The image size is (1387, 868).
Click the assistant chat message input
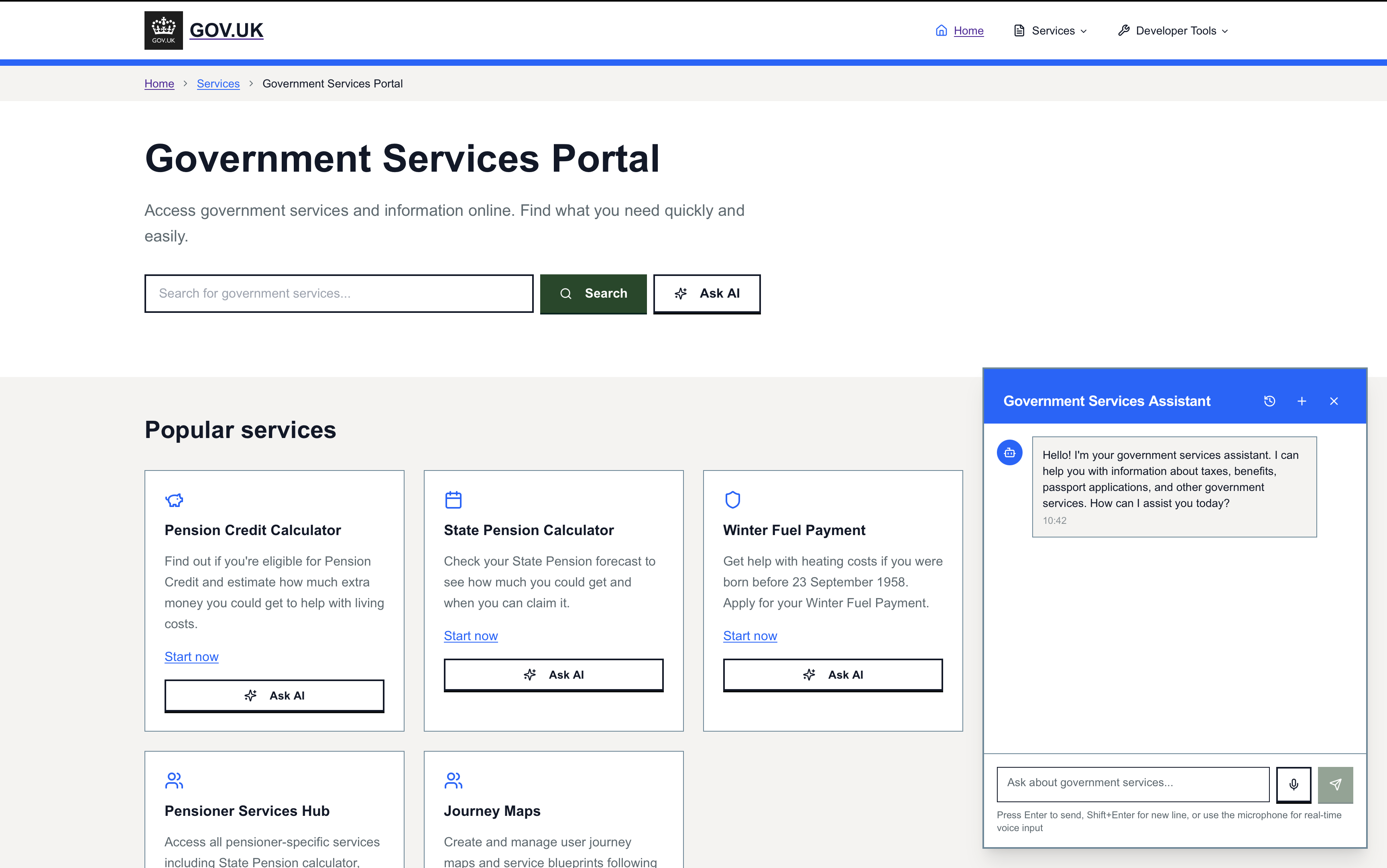pyautogui.click(x=1133, y=783)
